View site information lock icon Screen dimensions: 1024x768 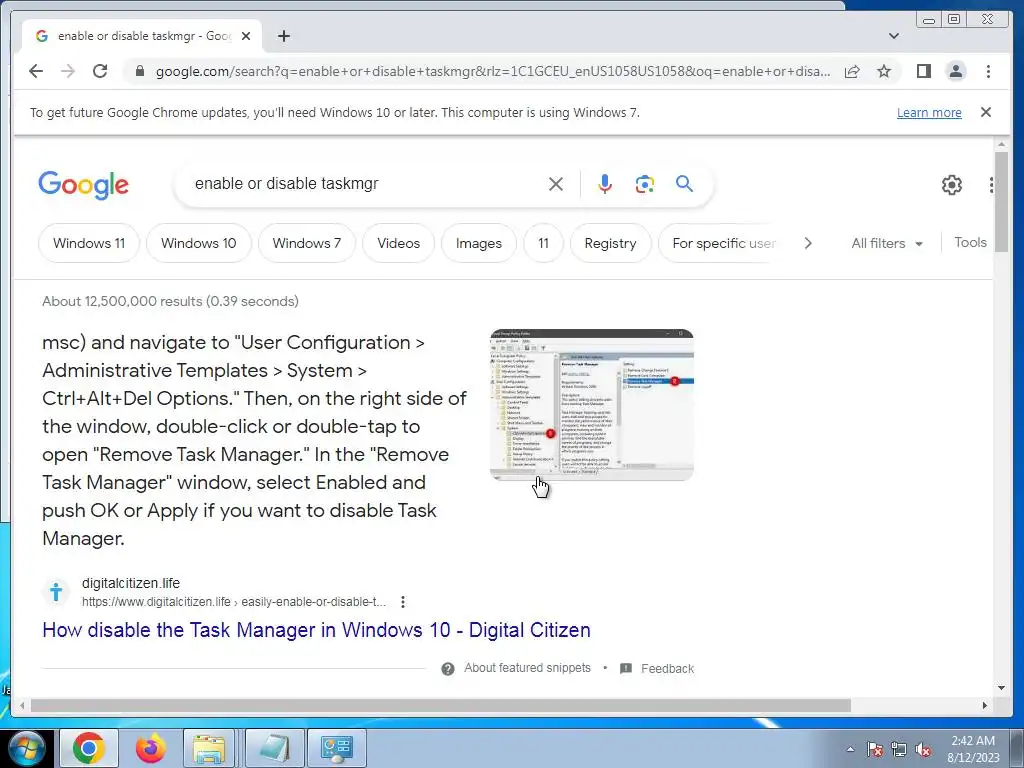pyautogui.click(x=139, y=71)
